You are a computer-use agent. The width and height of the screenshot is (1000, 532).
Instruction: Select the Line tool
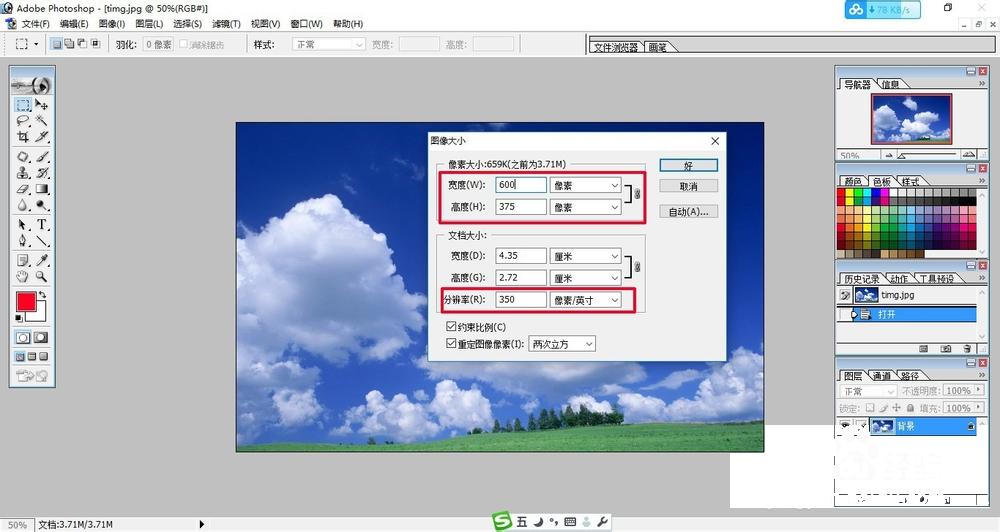[41, 240]
